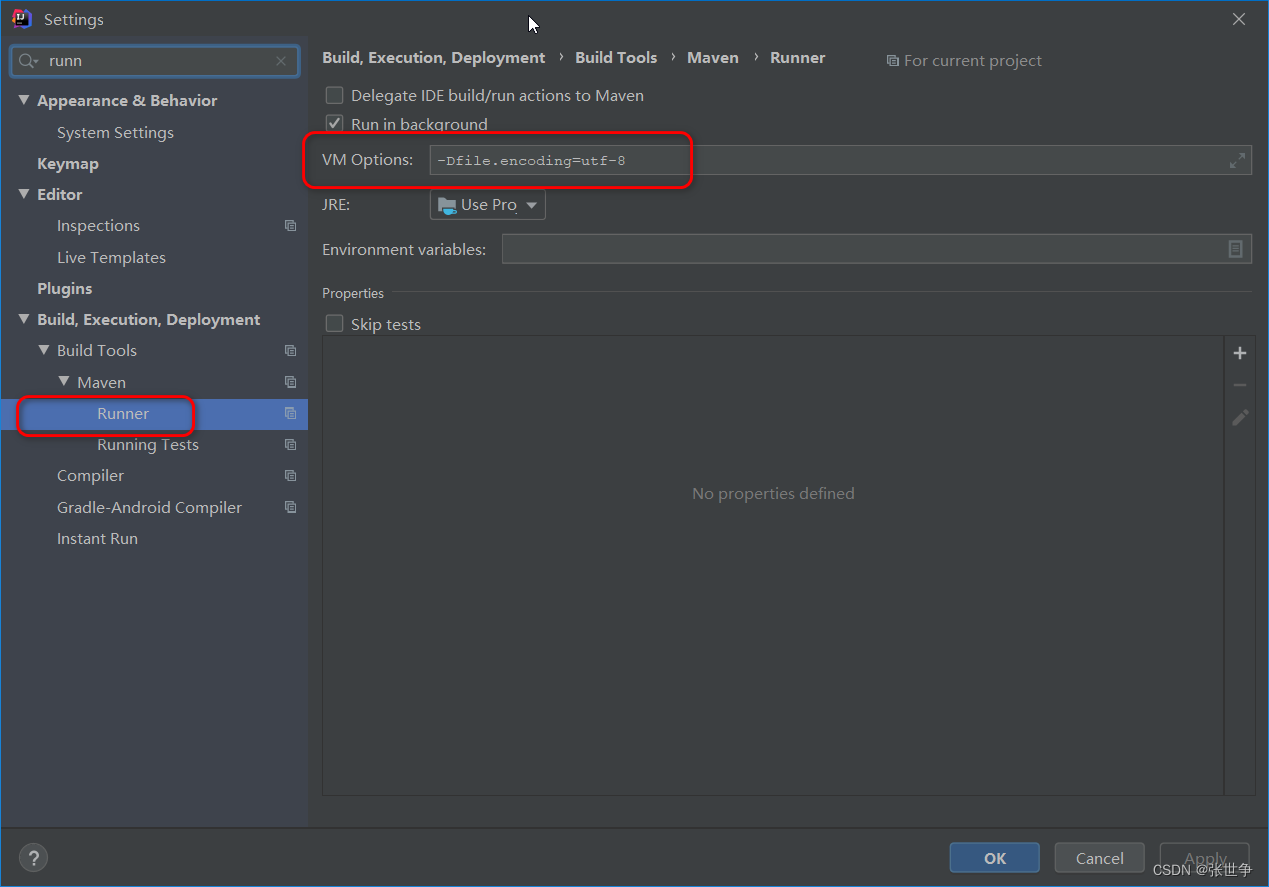Focus the settings search box
Image resolution: width=1269 pixels, height=887 pixels.
coord(155,61)
